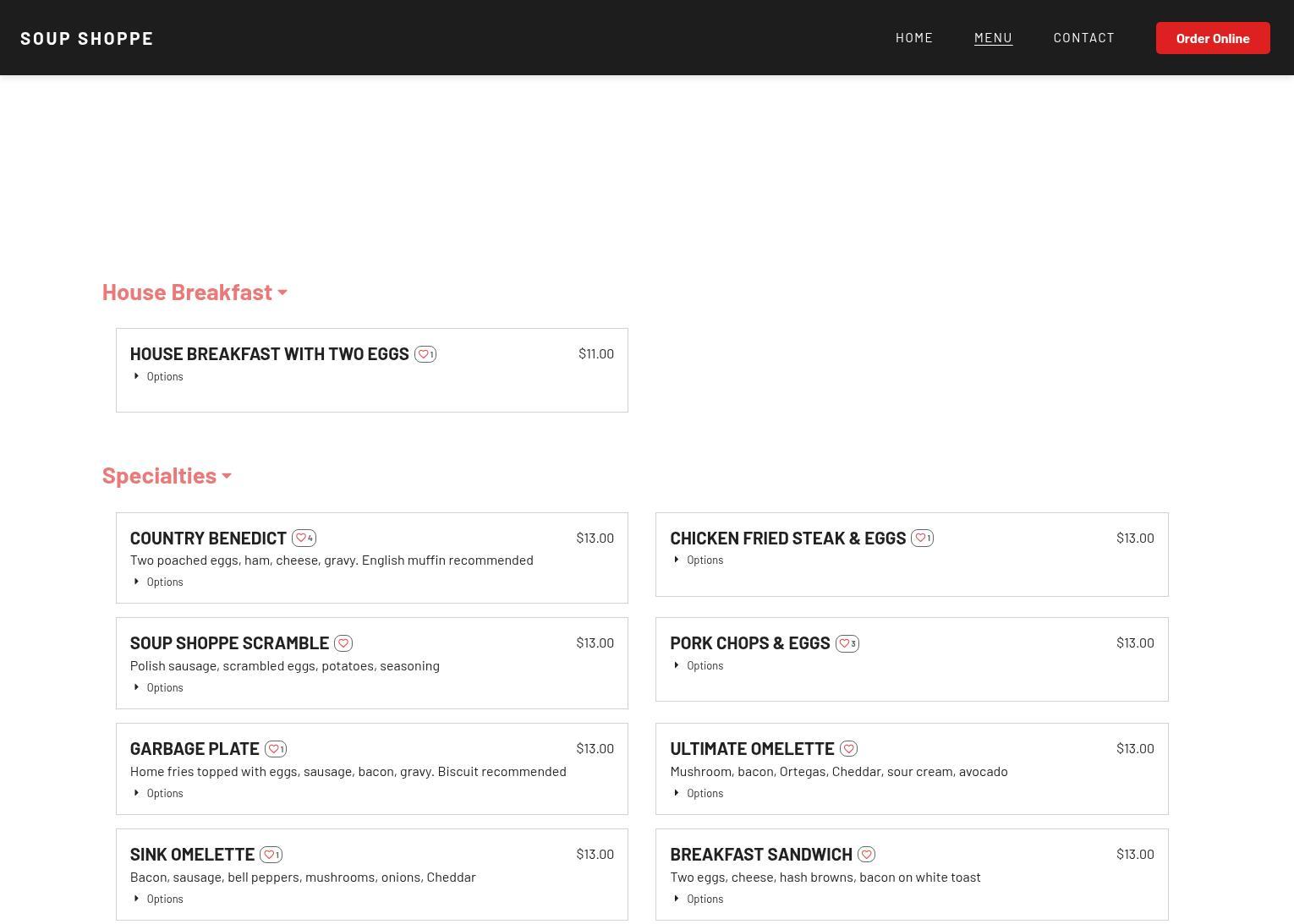The width and height of the screenshot is (1294, 924).
Task: Go to the Home nav item
Action: tap(913, 38)
